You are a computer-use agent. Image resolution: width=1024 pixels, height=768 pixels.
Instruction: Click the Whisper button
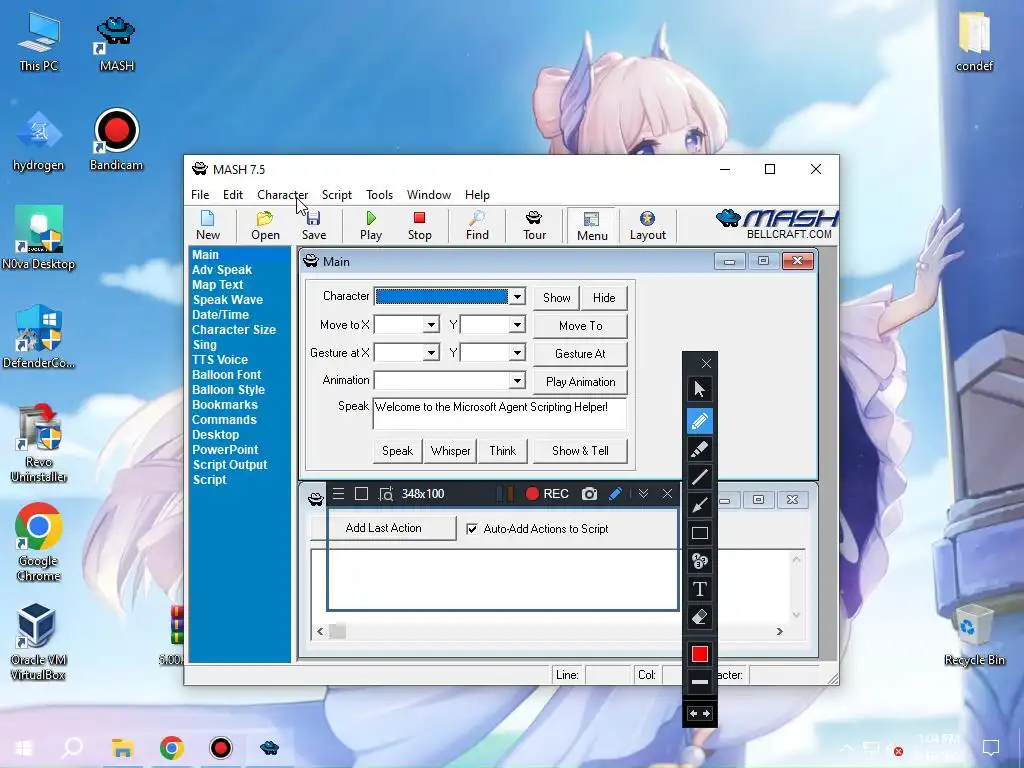451,451
